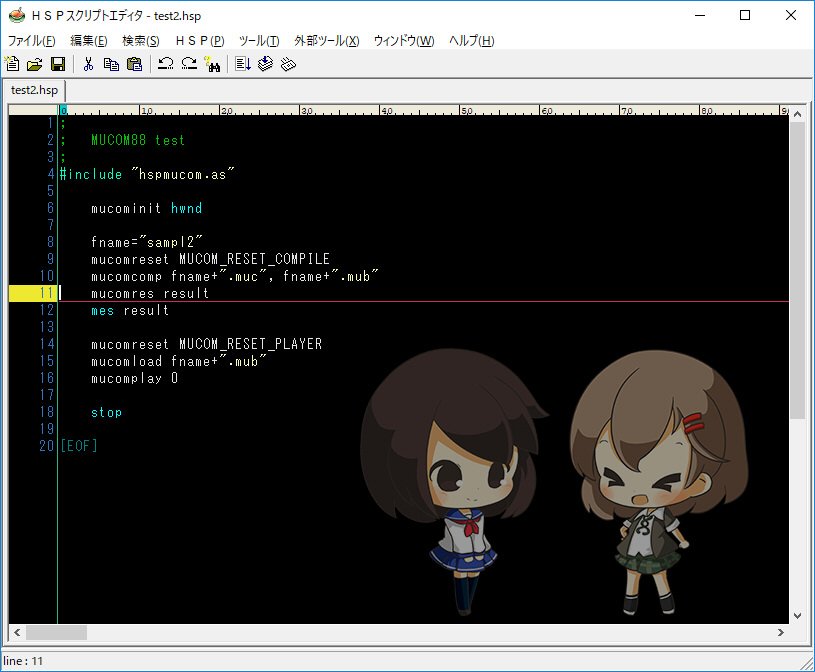Open a script file using the Open icon

(34, 63)
